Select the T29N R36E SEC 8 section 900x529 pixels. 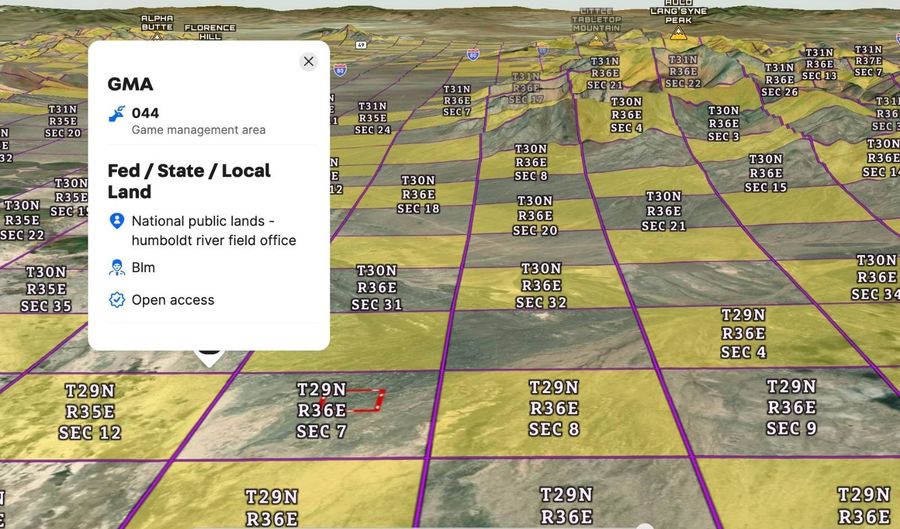pyautogui.click(x=553, y=408)
